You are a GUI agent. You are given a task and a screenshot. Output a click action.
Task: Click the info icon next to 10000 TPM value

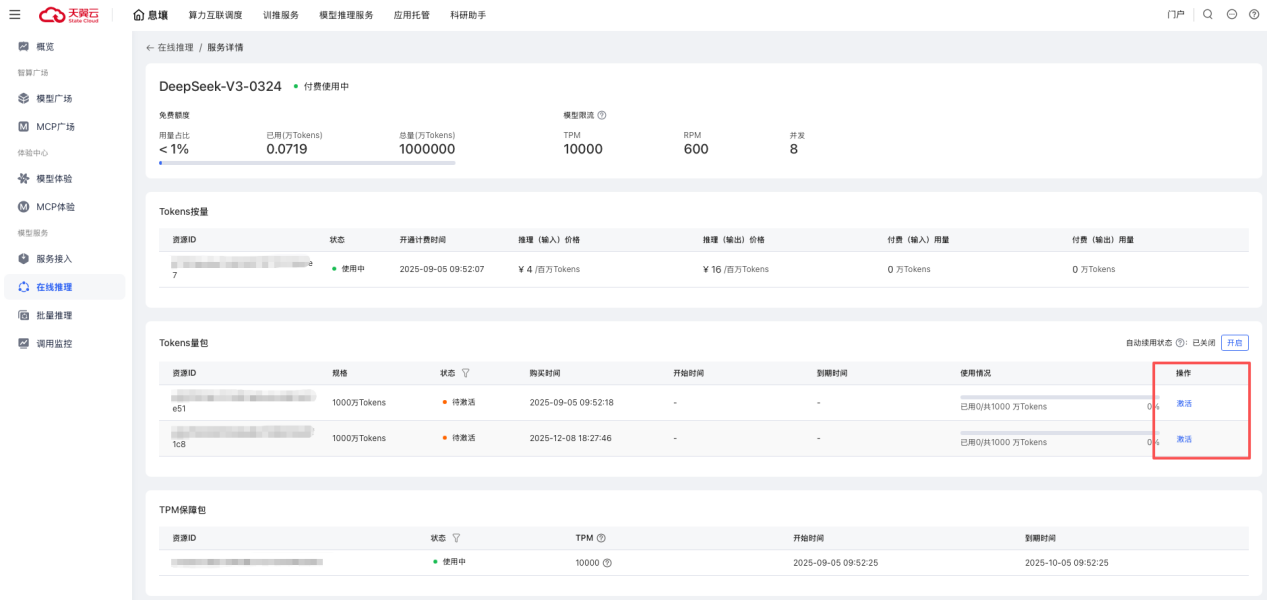[607, 563]
